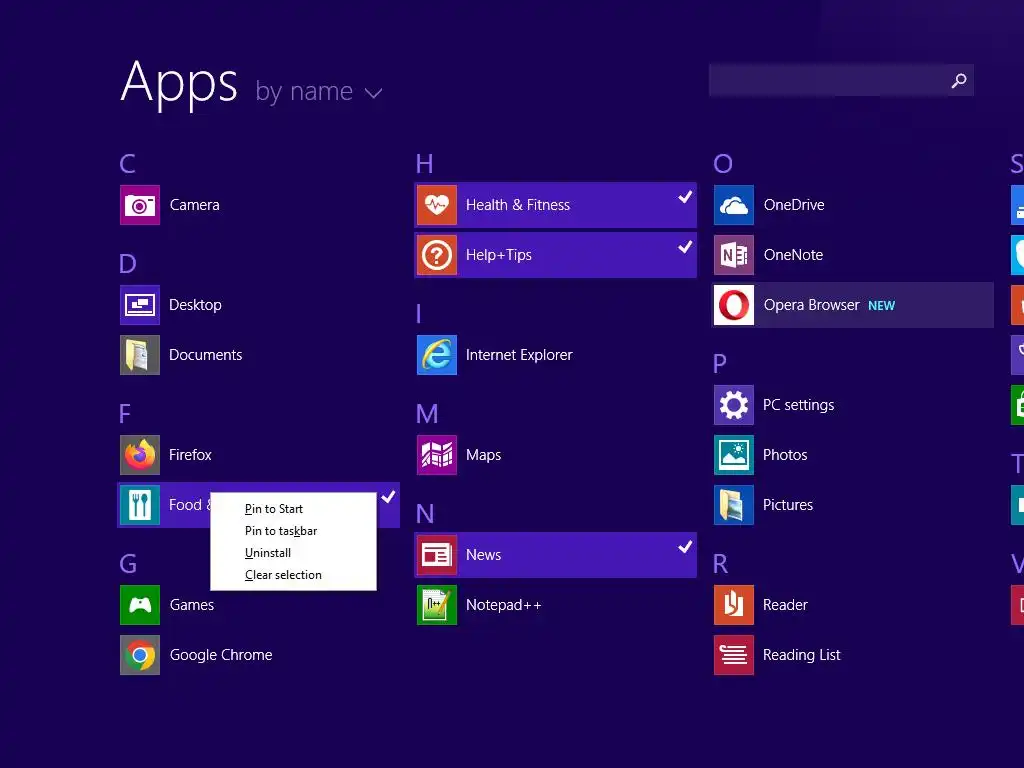This screenshot has width=1024, height=768.
Task: Open the Maps app icon
Action: [437, 455]
